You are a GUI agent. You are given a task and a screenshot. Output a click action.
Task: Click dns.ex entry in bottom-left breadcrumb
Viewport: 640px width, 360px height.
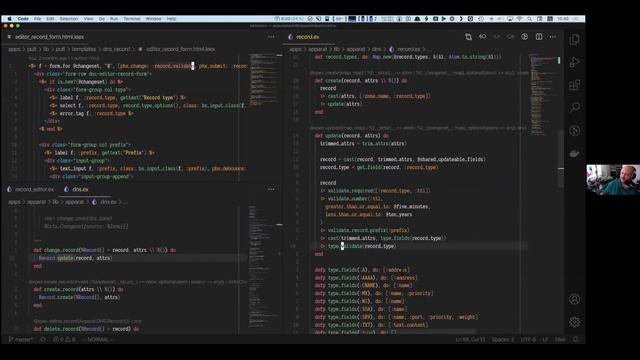click(104, 202)
